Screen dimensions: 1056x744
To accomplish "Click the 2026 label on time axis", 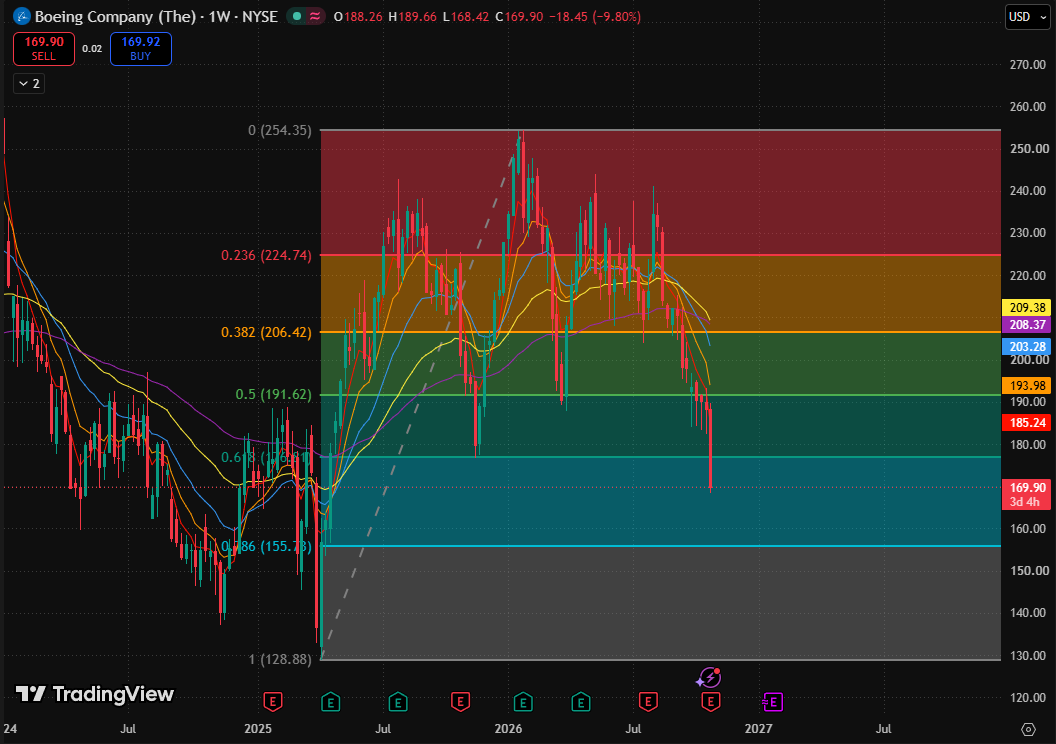I will (x=508, y=729).
